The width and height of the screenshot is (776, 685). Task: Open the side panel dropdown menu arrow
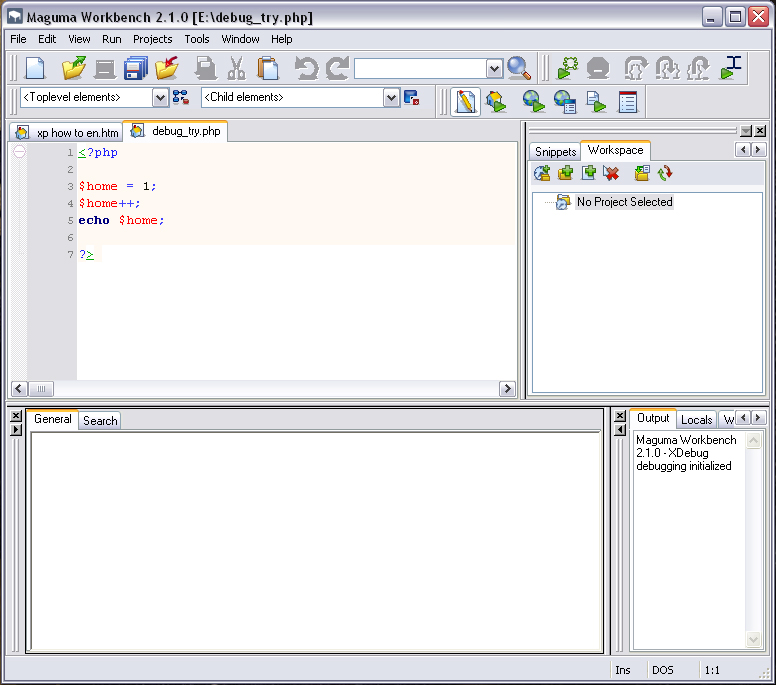746,131
